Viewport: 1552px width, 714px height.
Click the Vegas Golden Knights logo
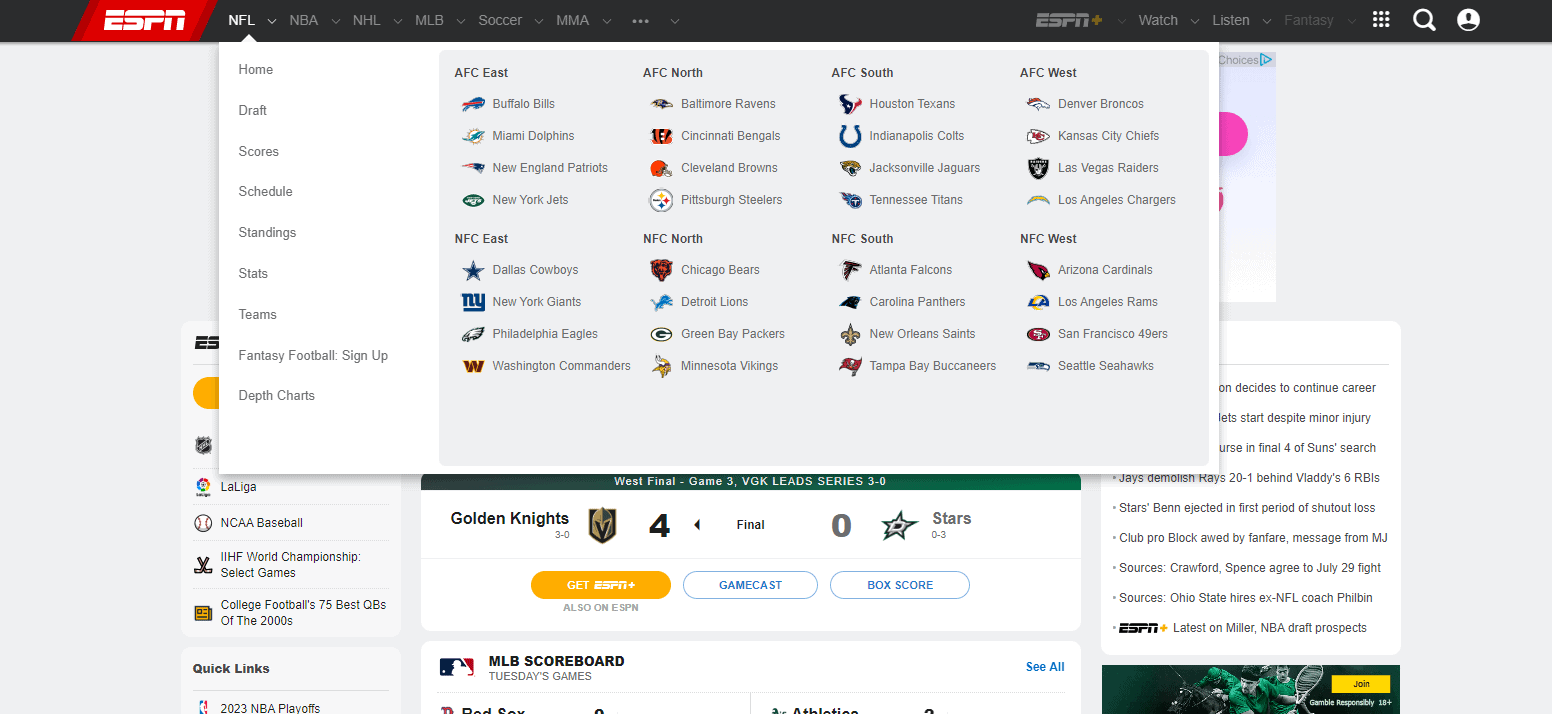[x=602, y=525]
